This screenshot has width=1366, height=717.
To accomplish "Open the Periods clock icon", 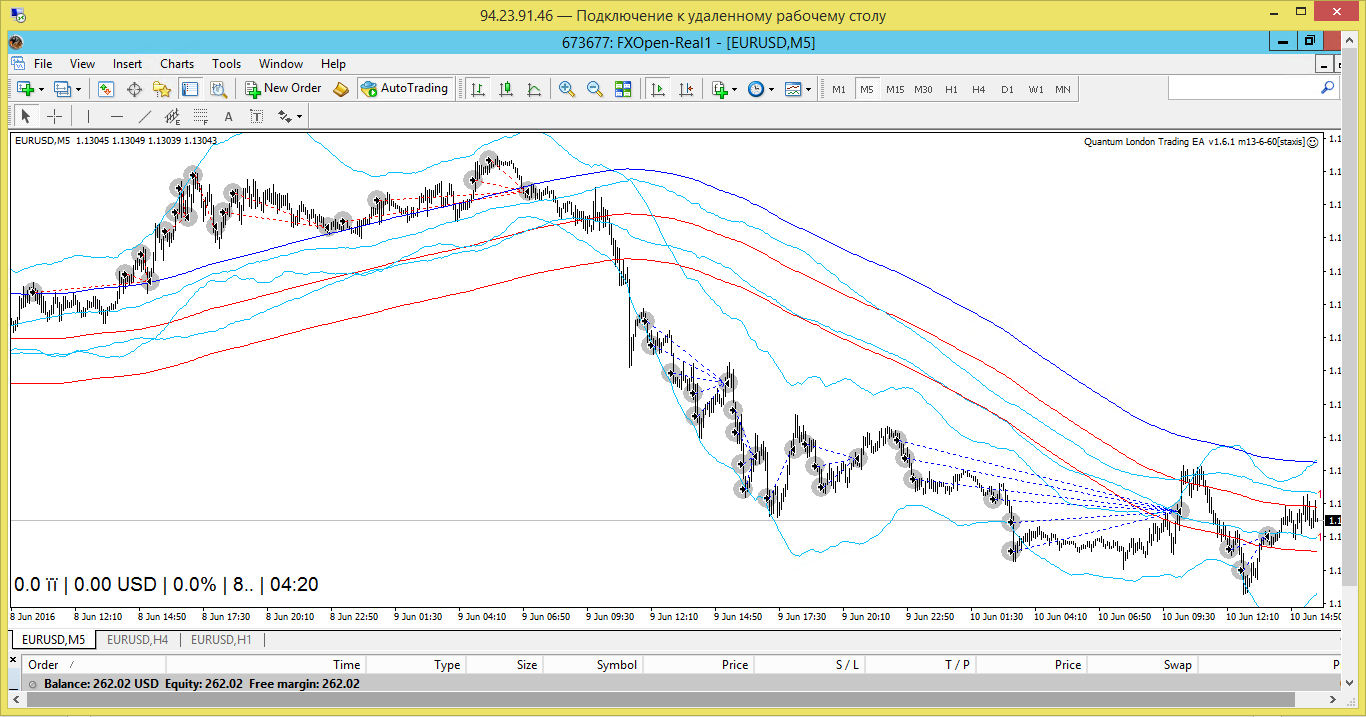I will 756,89.
